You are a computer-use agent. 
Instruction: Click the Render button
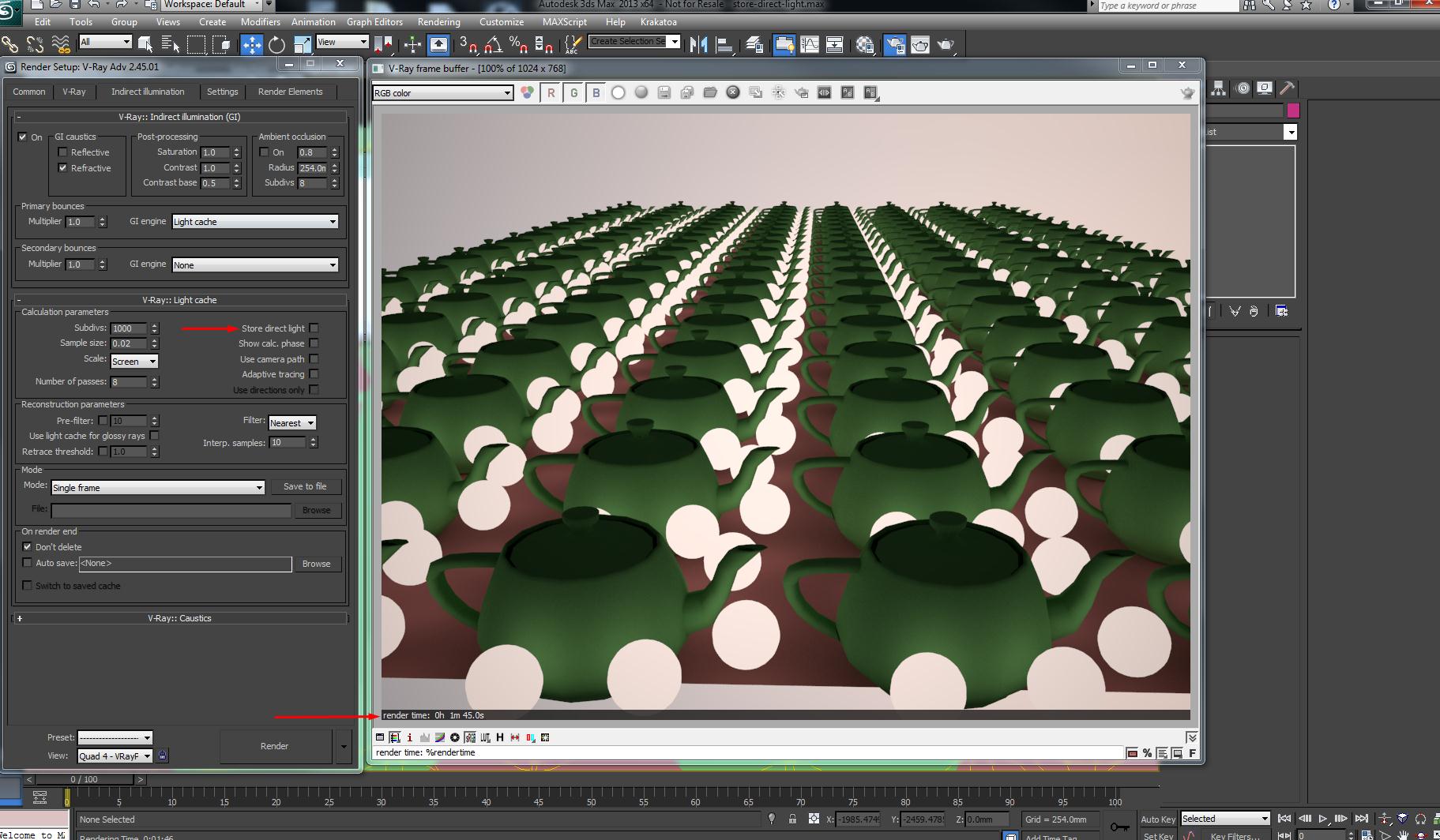coord(275,746)
